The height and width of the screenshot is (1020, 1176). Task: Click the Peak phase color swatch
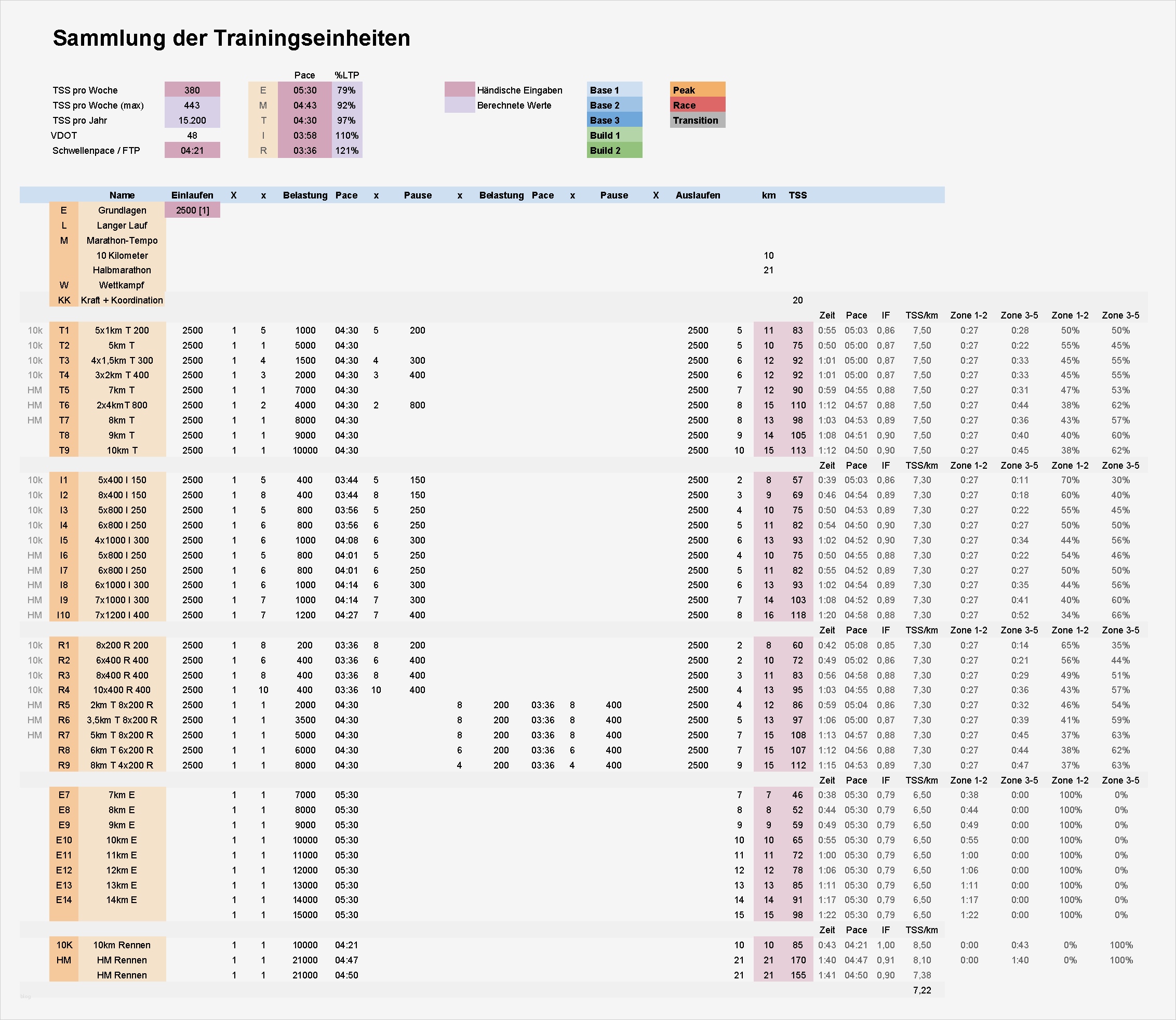tap(697, 90)
